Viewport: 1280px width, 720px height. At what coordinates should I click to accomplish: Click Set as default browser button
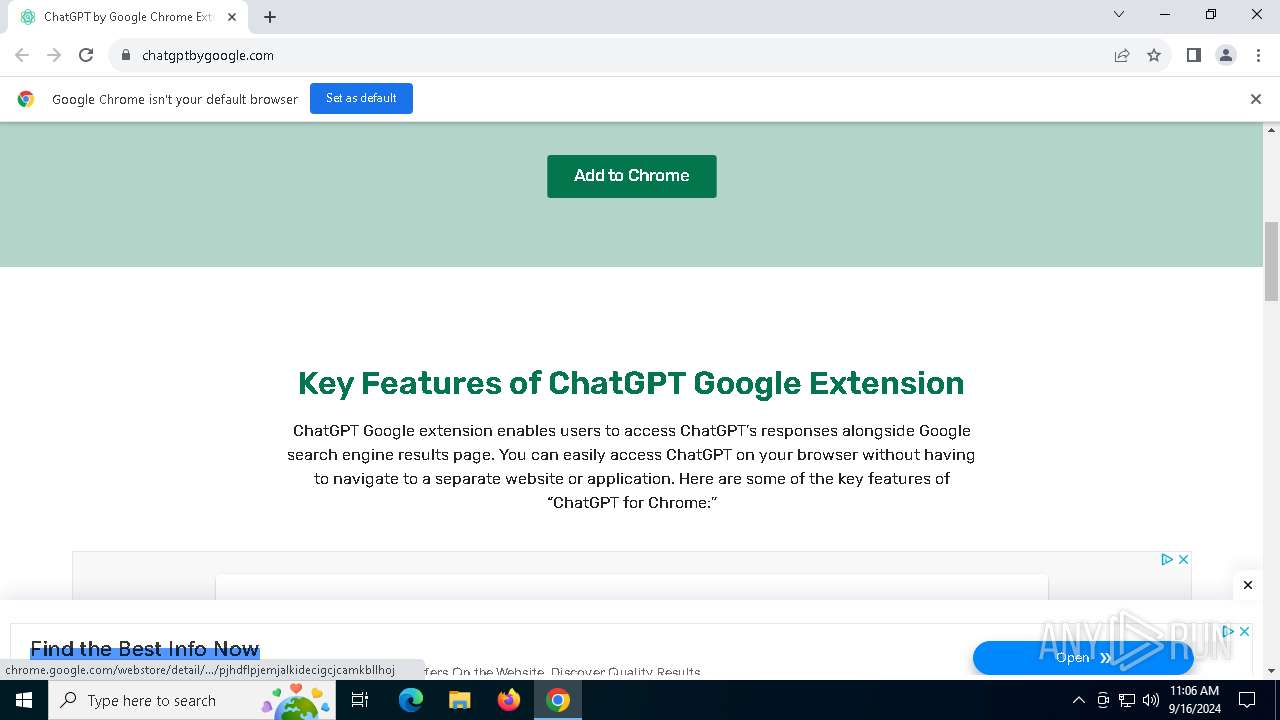361,99
